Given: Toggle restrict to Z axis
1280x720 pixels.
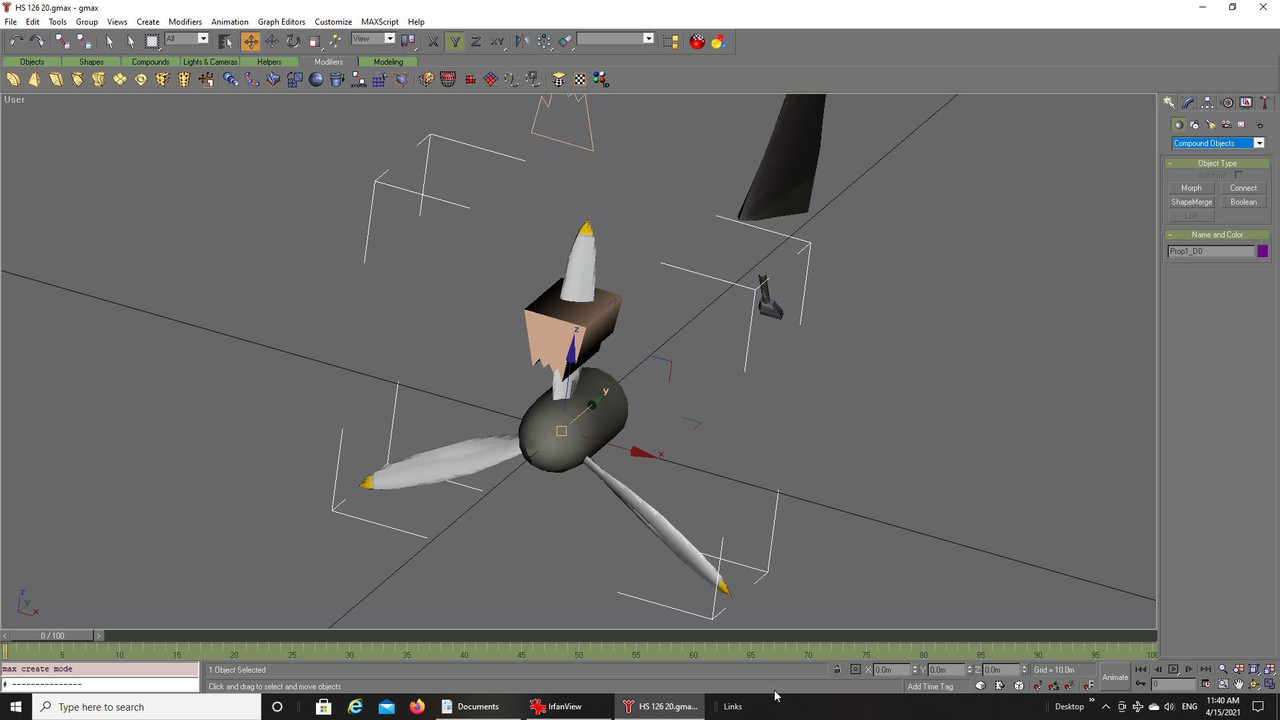Looking at the screenshot, I should pos(475,41).
